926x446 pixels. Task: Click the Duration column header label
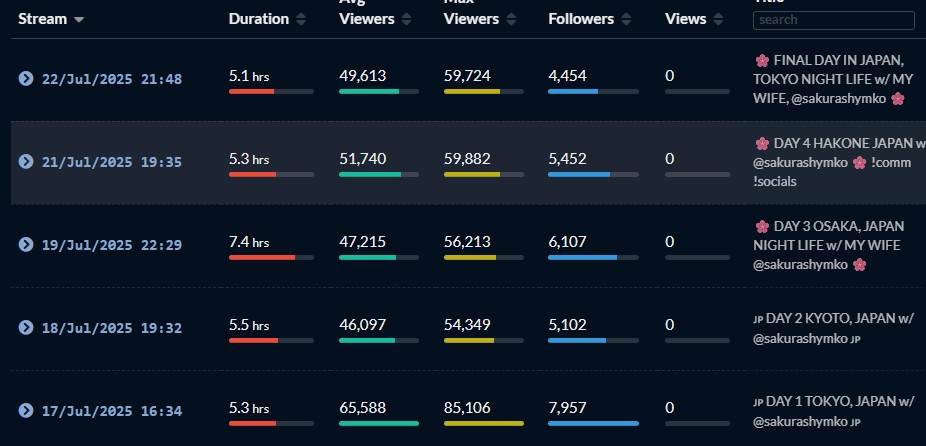(259, 19)
